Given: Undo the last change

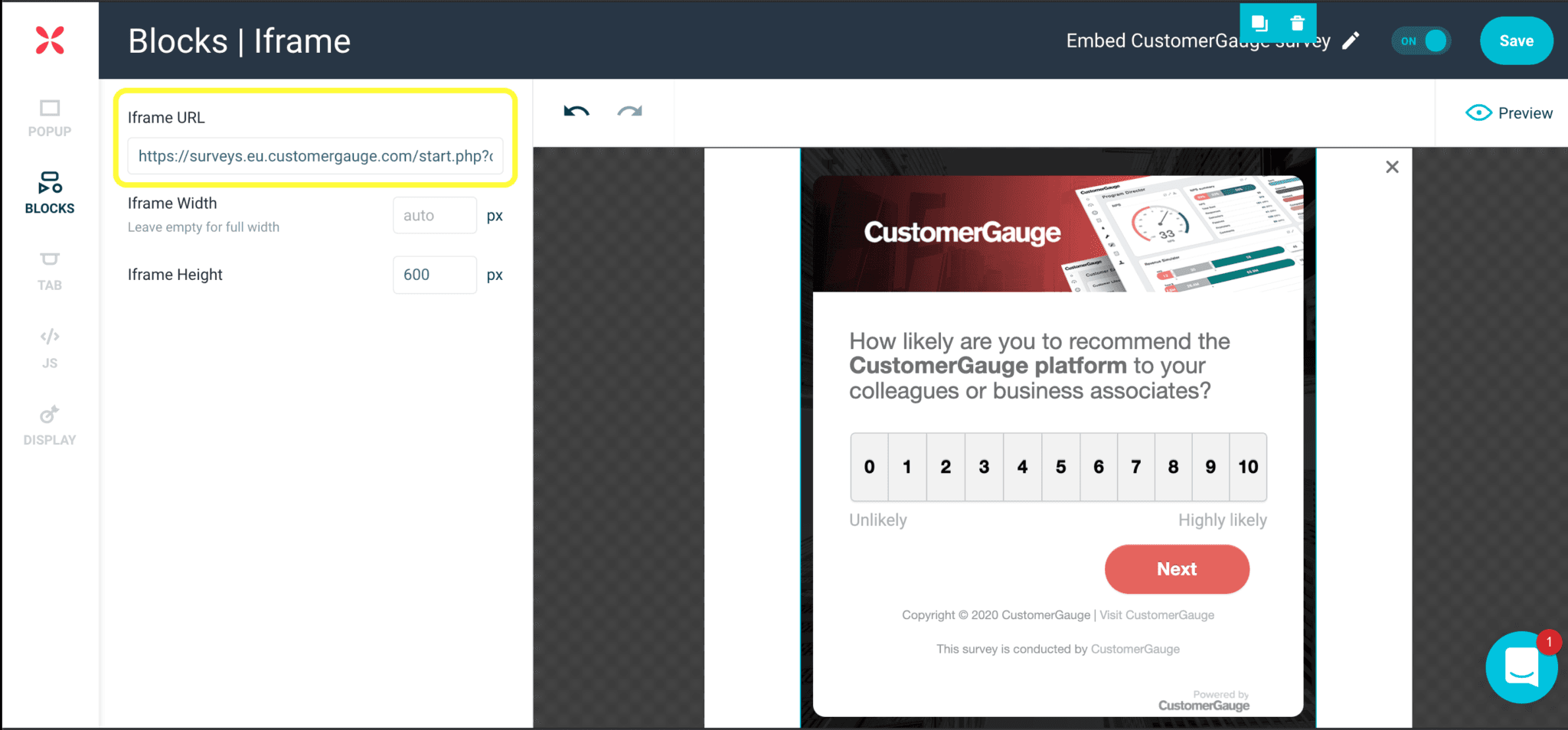Looking at the screenshot, I should pyautogui.click(x=577, y=112).
